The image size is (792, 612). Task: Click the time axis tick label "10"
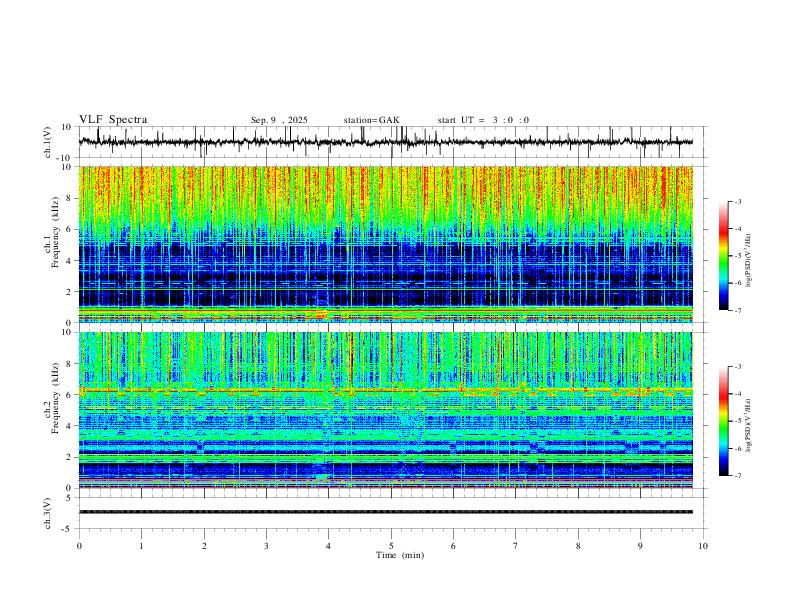click(703, 546)
